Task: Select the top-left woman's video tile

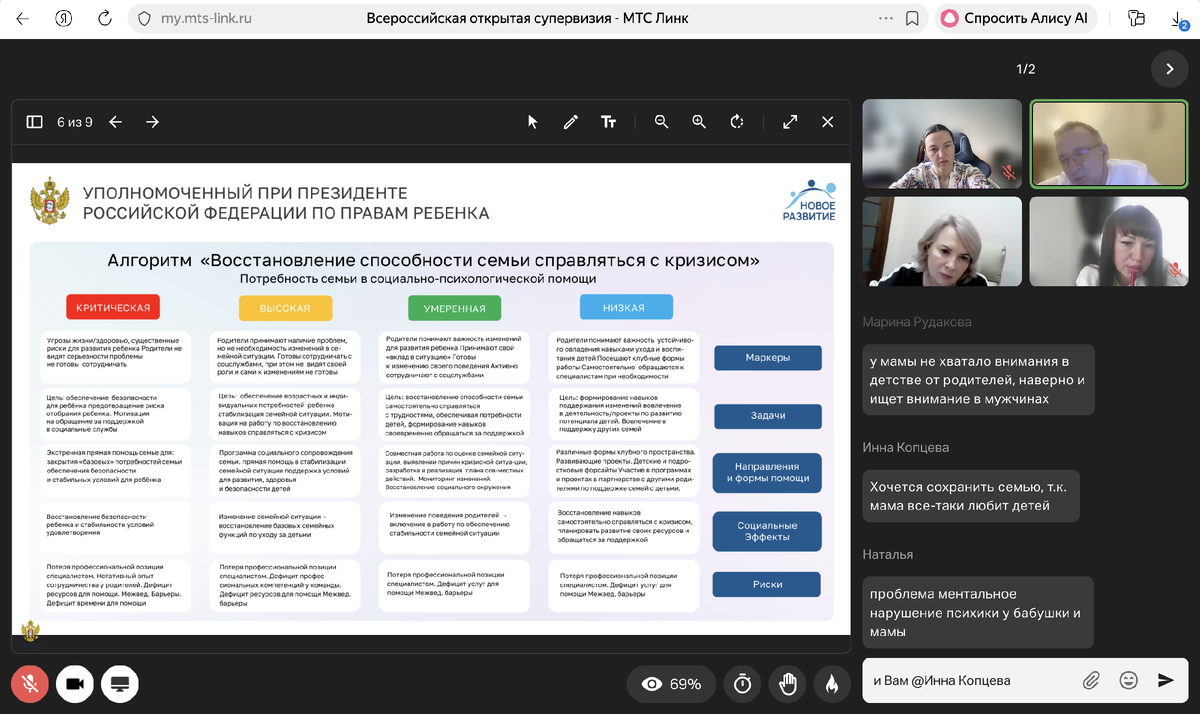Action: 942,143
